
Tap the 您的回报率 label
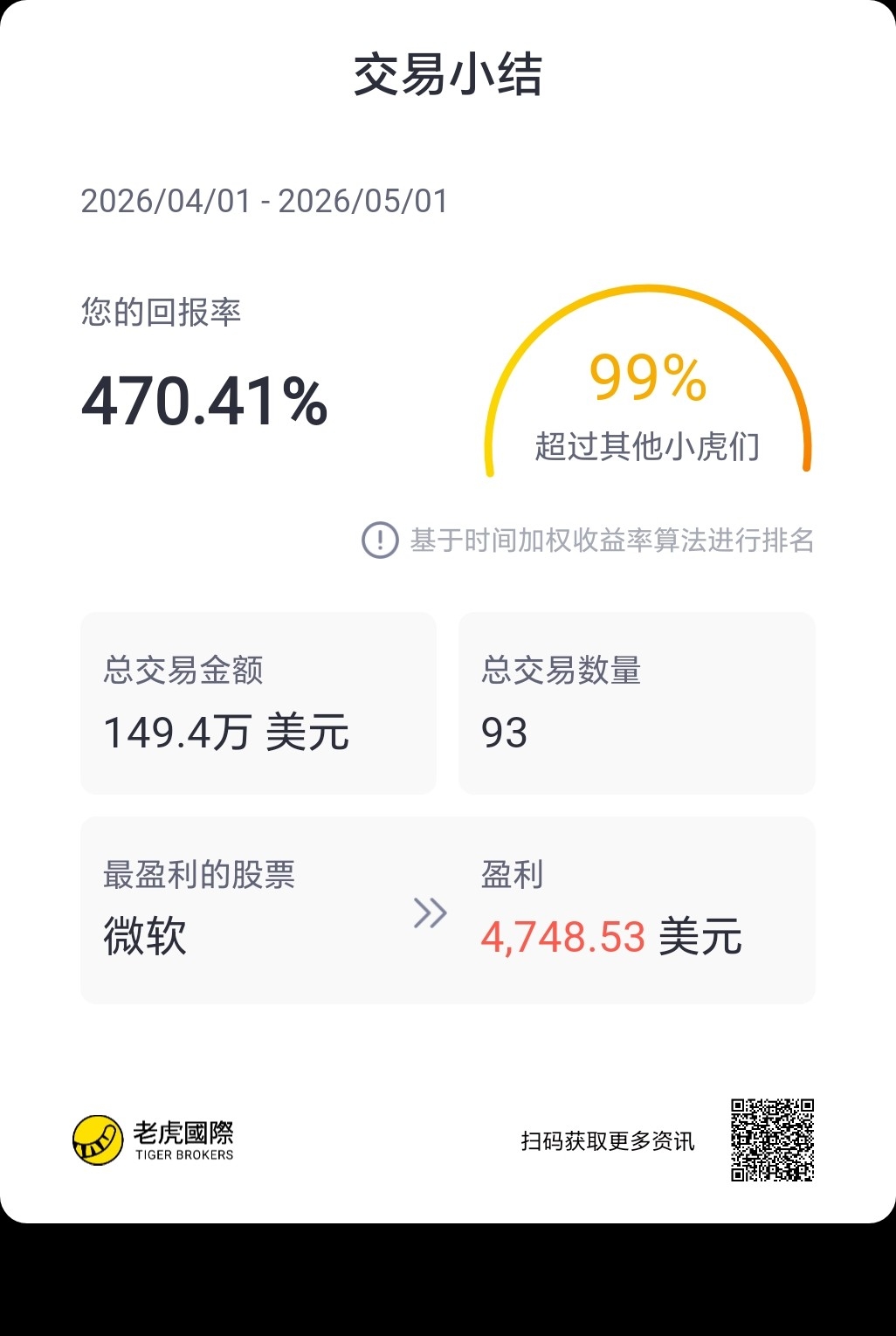pos(161,312)
